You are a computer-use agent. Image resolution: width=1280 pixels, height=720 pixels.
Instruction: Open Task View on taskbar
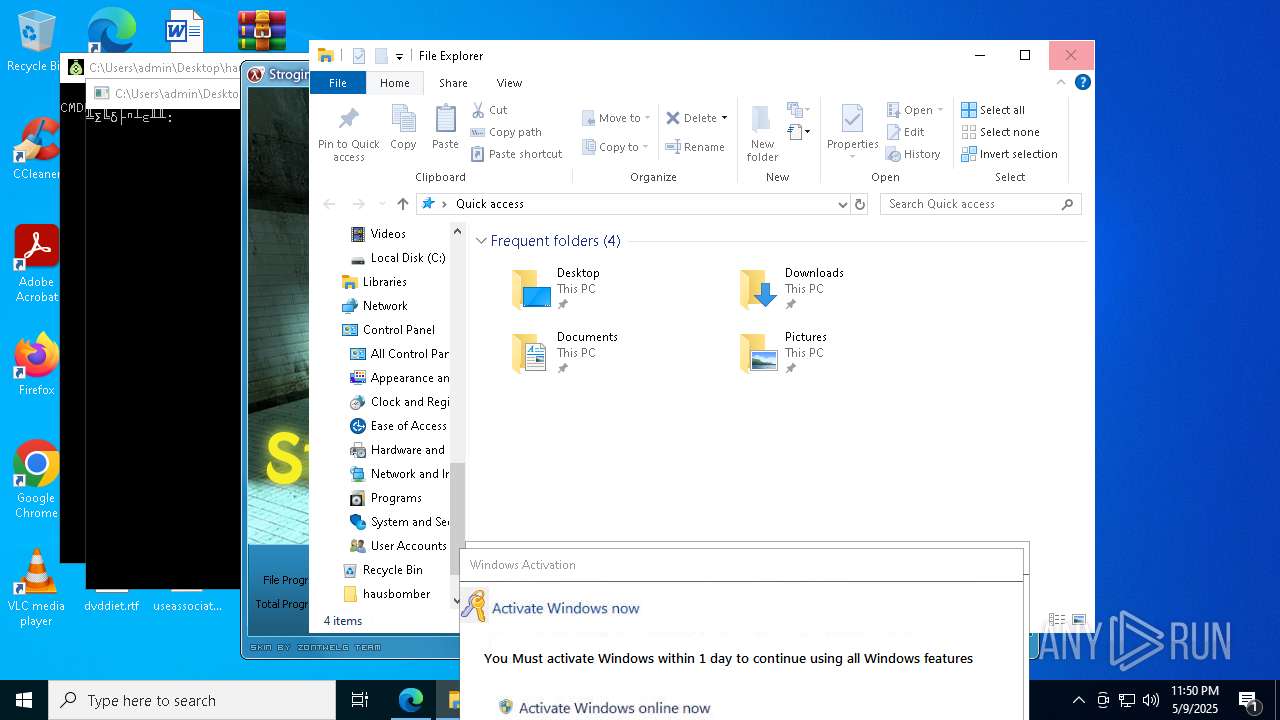(360, 700)
